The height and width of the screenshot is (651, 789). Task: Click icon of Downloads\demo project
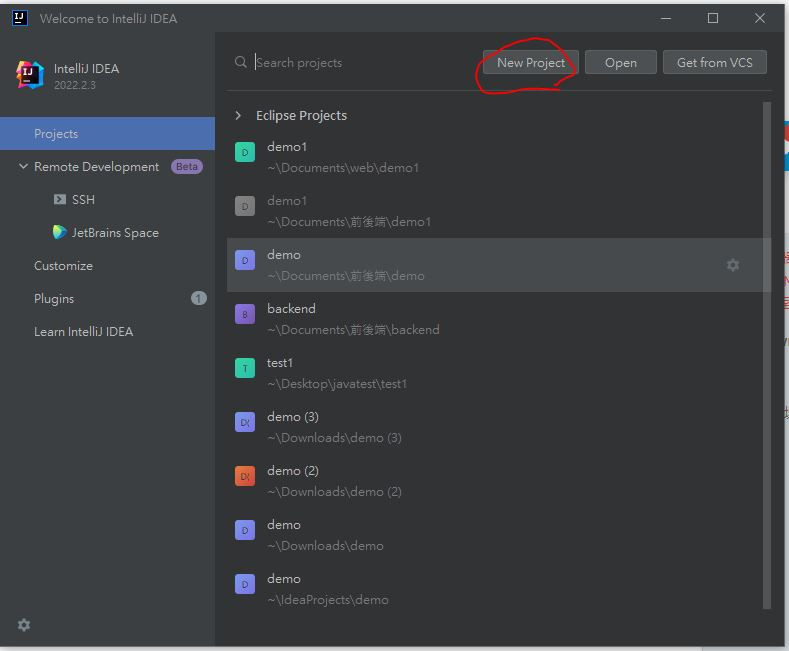[x=245, y=530]
